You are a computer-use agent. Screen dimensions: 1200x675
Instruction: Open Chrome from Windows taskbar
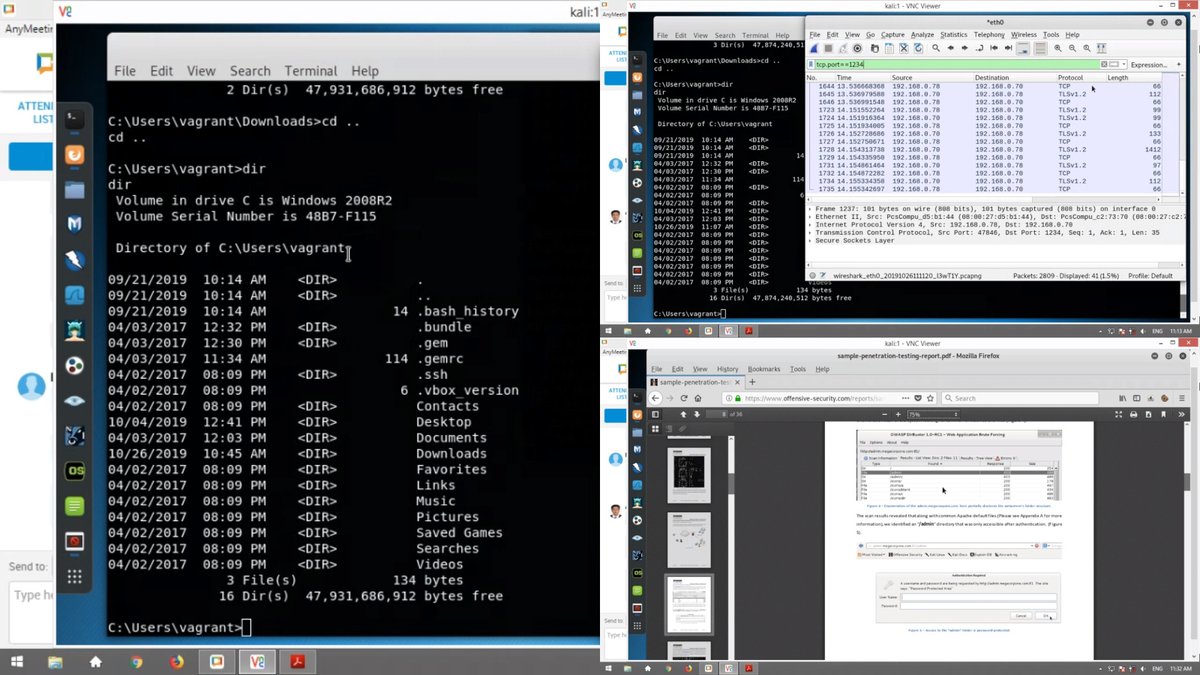135,661
